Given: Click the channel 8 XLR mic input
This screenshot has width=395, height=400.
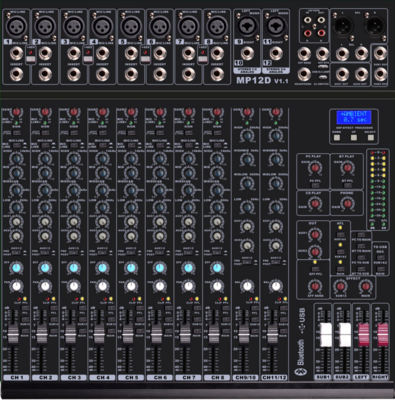Looking at the screenshot, I should click(217, 26).
